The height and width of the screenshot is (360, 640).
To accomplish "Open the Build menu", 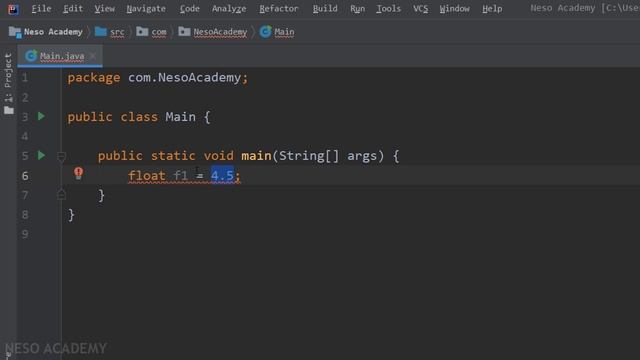I will pyautogui.click(x=325, y=9).
